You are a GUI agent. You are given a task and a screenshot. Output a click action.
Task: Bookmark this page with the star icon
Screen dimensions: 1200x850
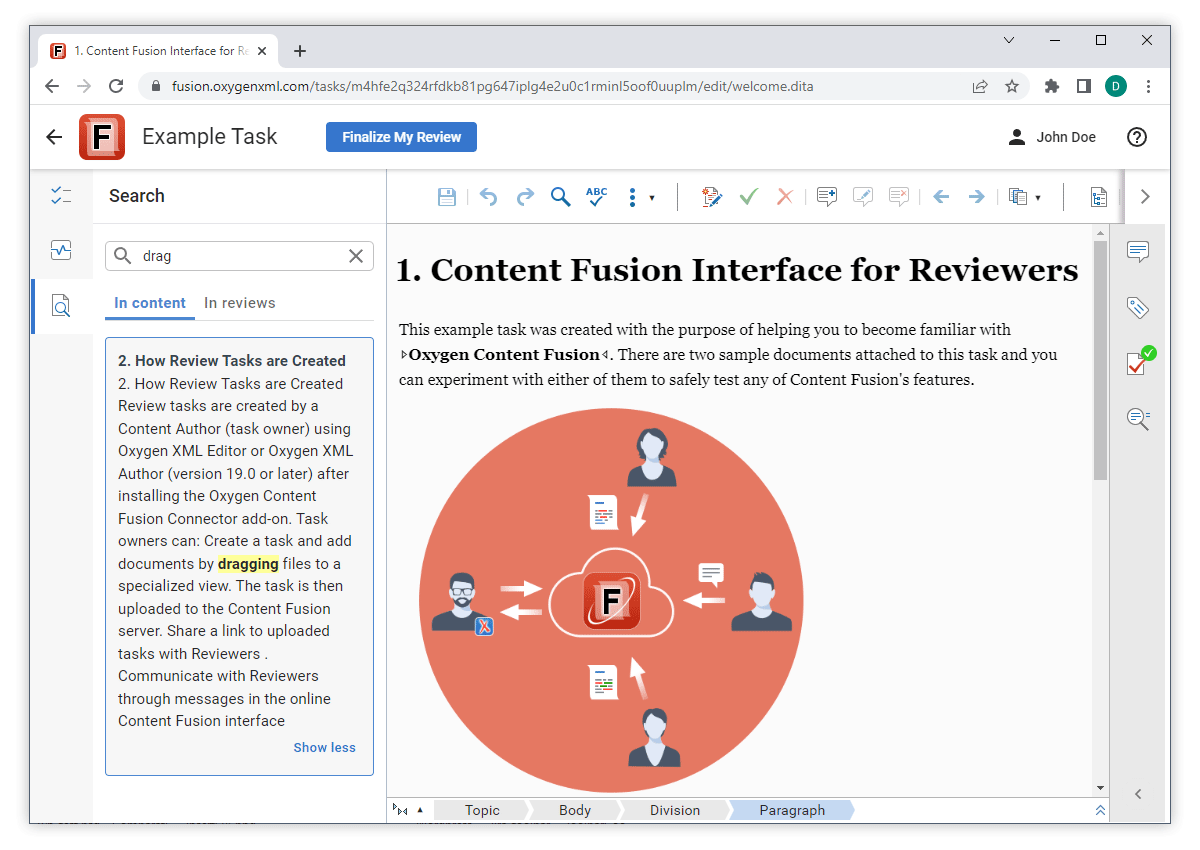click(1012, 86)
